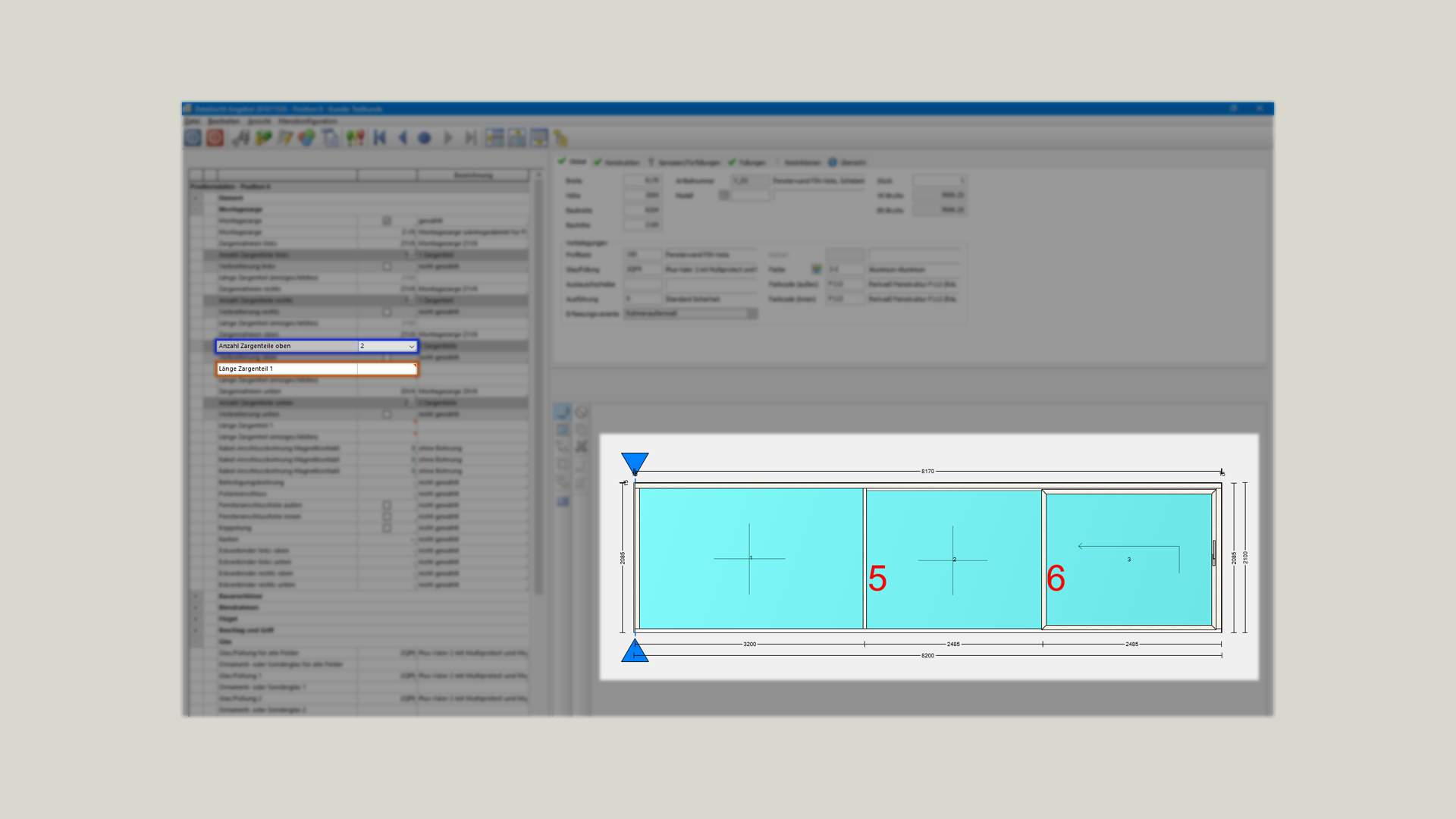Open the binoculars search toolbar icon
The height and width of the screenshot is (819, 1456).
241,138
